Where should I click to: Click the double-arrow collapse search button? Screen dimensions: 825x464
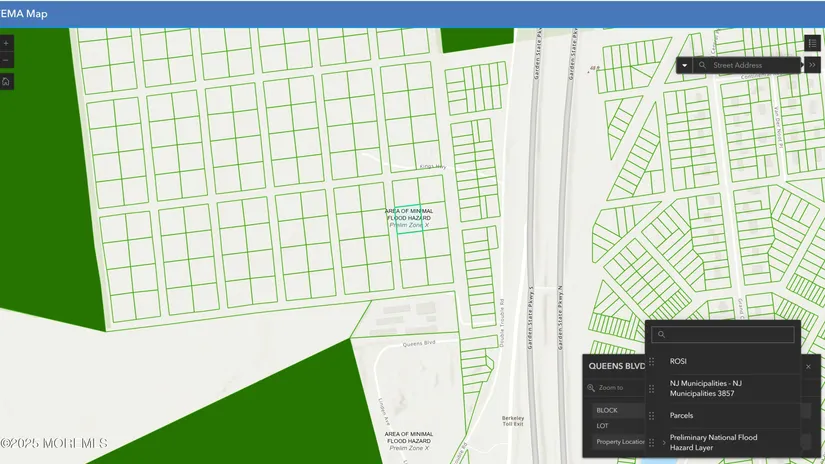(813, 65)
